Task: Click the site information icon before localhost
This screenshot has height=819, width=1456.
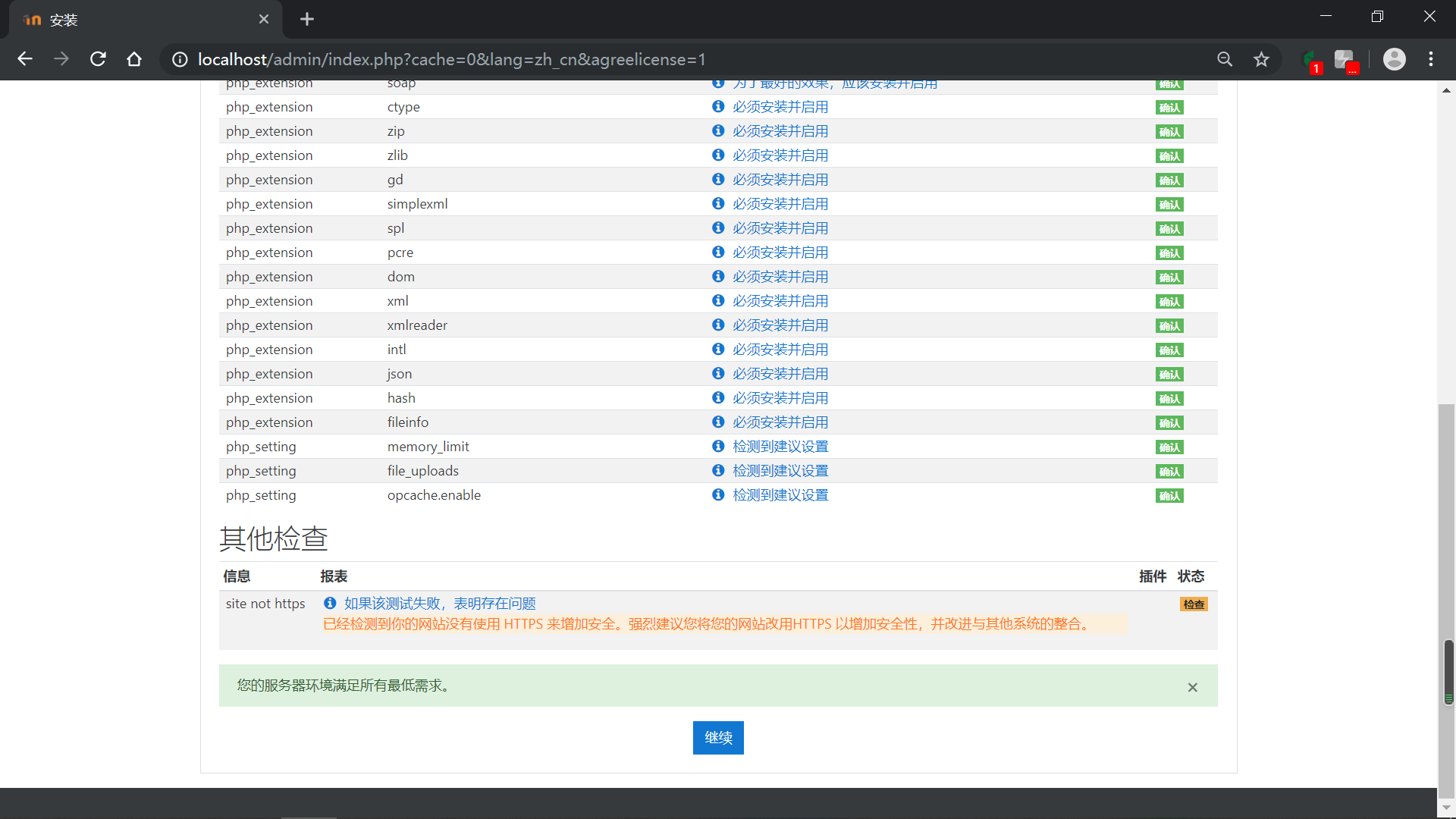Action: click(x=180, y=59)
